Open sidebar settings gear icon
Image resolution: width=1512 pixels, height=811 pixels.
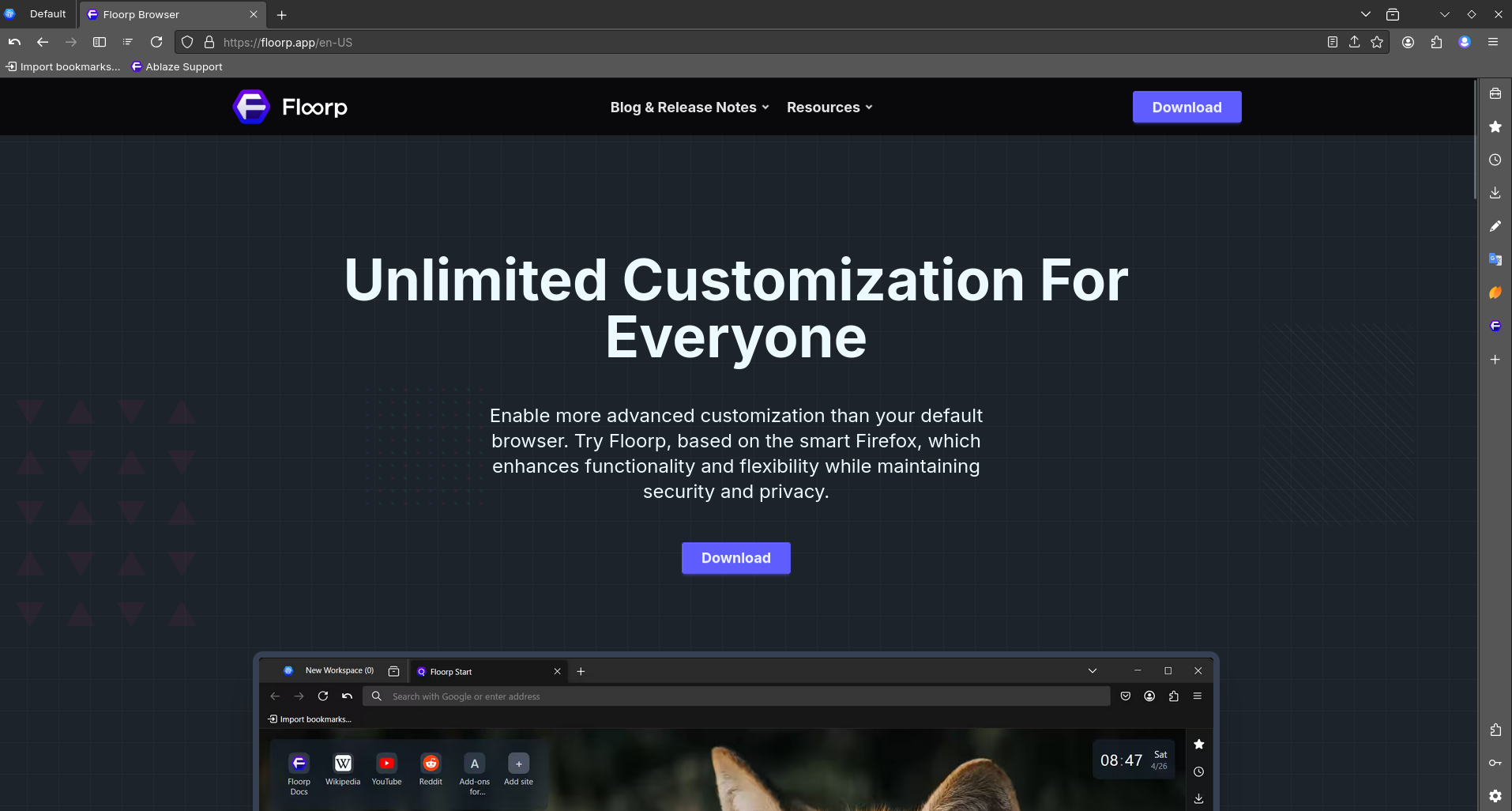[x=1495, y=796]
